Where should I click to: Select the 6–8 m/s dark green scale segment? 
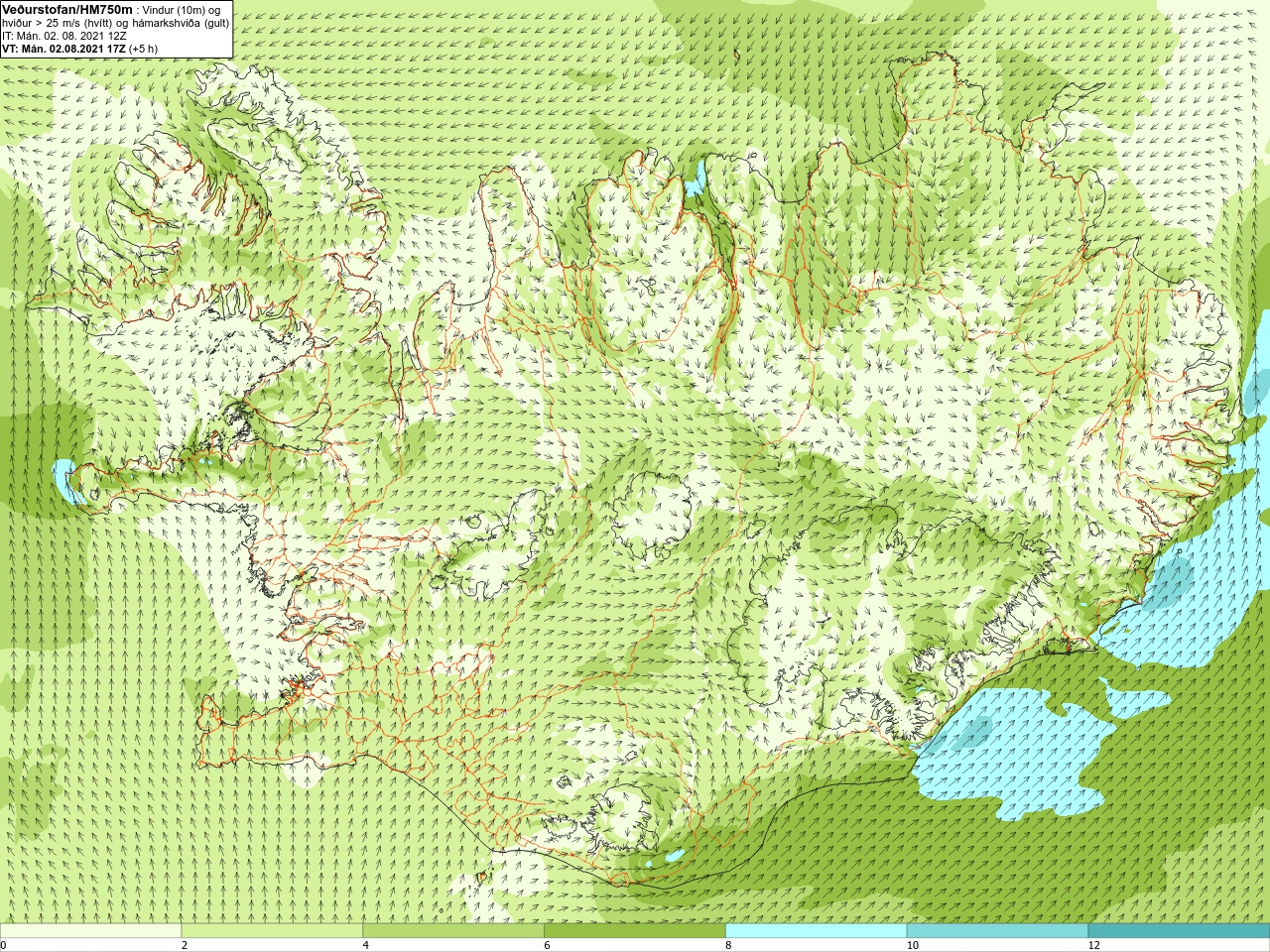(635, 931)
